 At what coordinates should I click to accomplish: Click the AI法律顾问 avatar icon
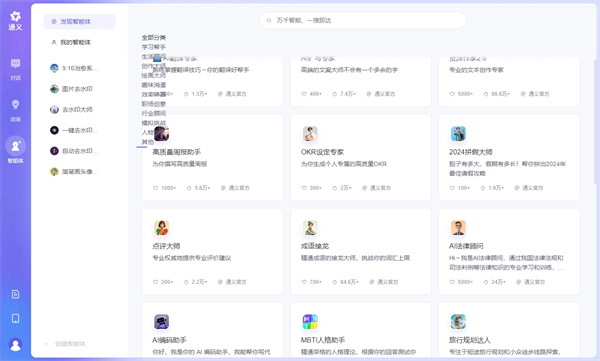(x=458, y=228)
